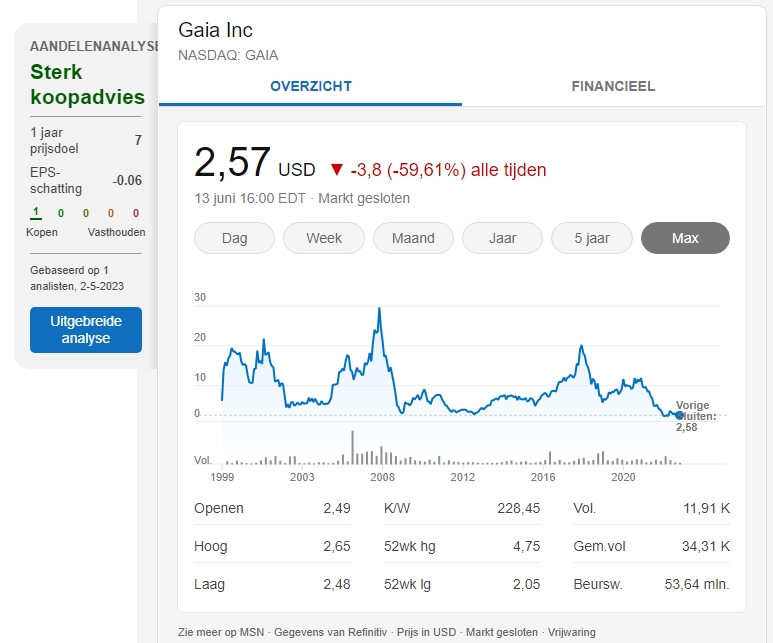Show the Week chart range
The width and height of the screenshot is (773, 643).
tap(323, 238)
